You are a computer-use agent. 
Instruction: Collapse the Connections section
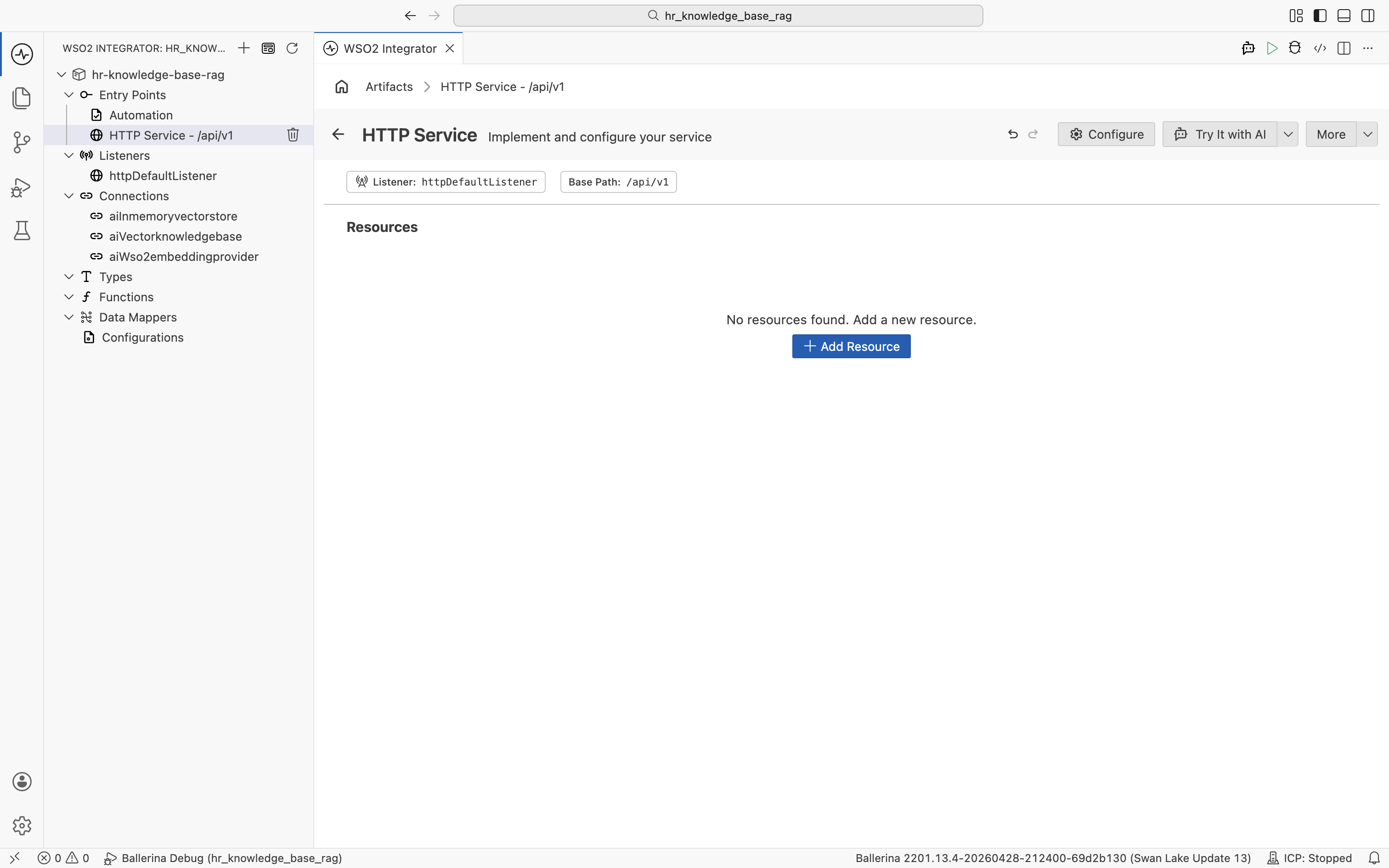point(69,196)
